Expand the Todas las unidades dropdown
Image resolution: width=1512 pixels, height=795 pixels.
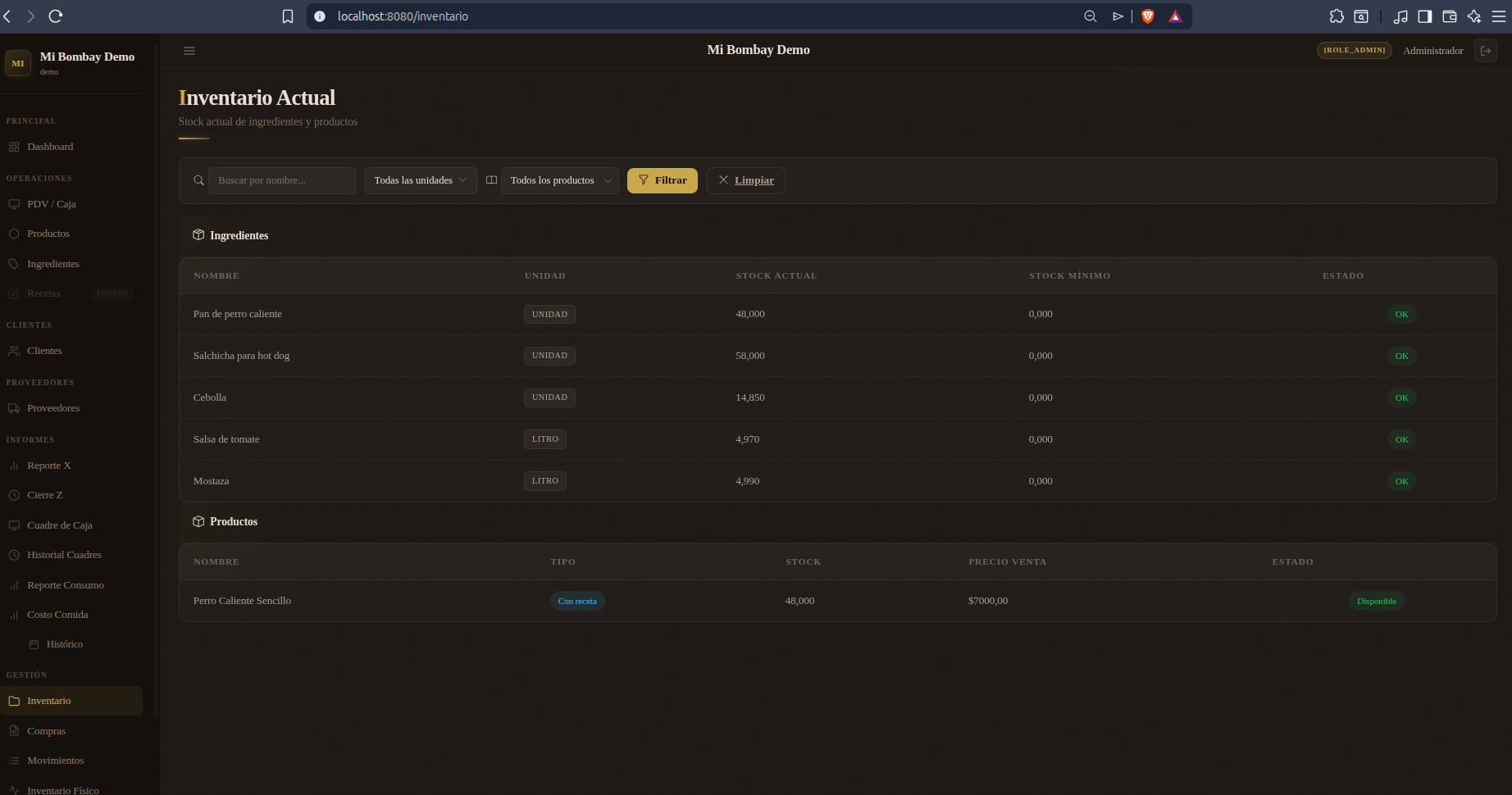point(421,180)
